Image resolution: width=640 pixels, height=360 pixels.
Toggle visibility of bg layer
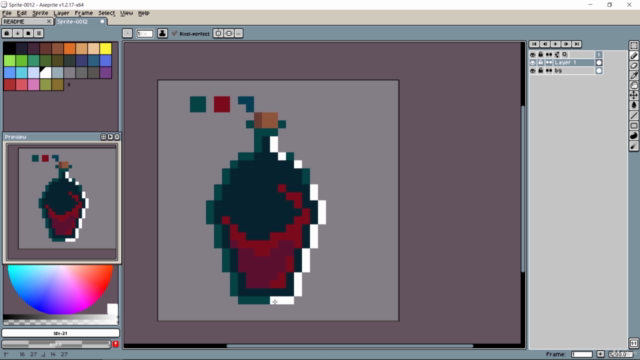coord(533,71)
